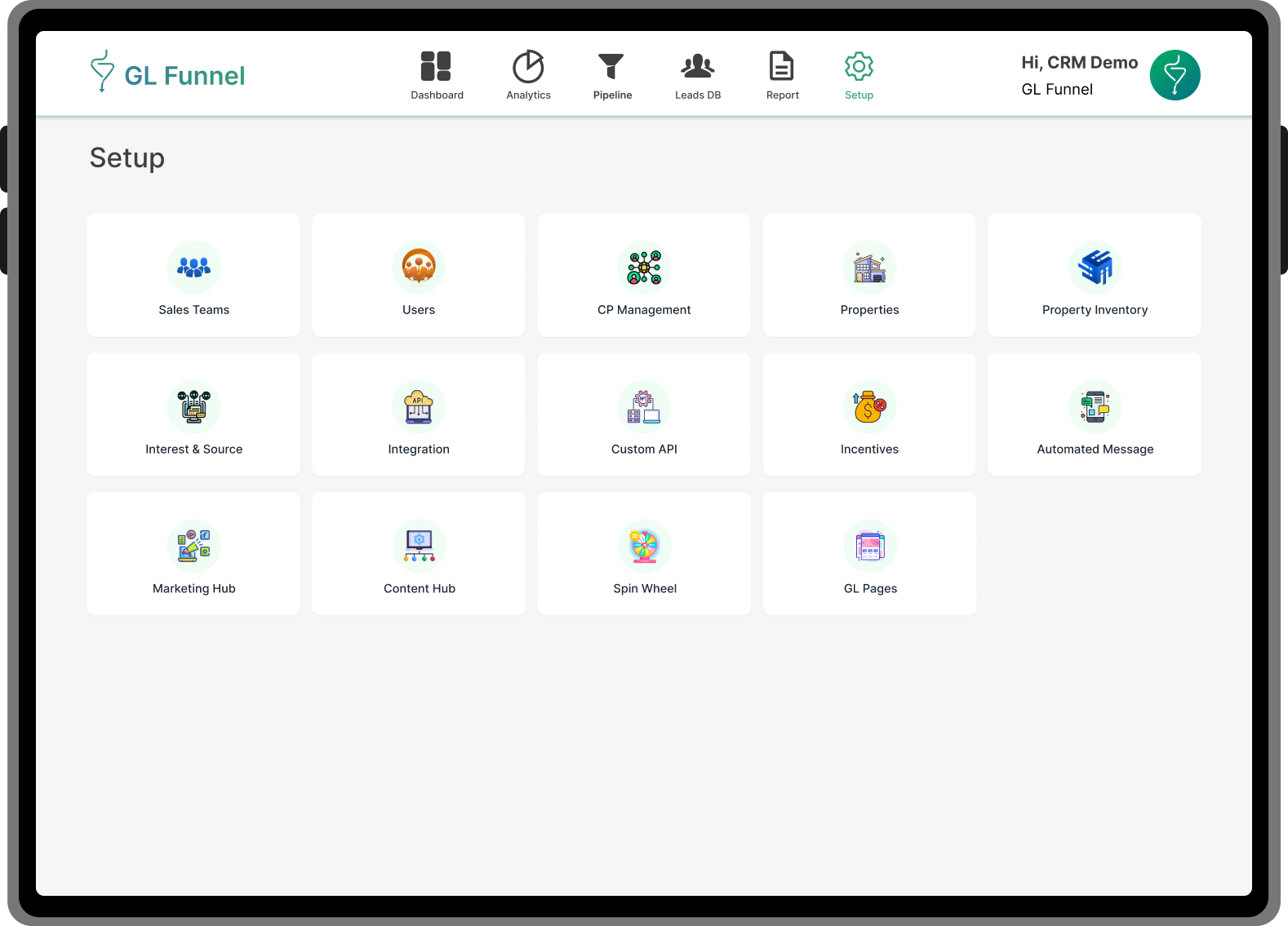
Task: Open the Interest & Source icon
Action: [x=193, y=406]
